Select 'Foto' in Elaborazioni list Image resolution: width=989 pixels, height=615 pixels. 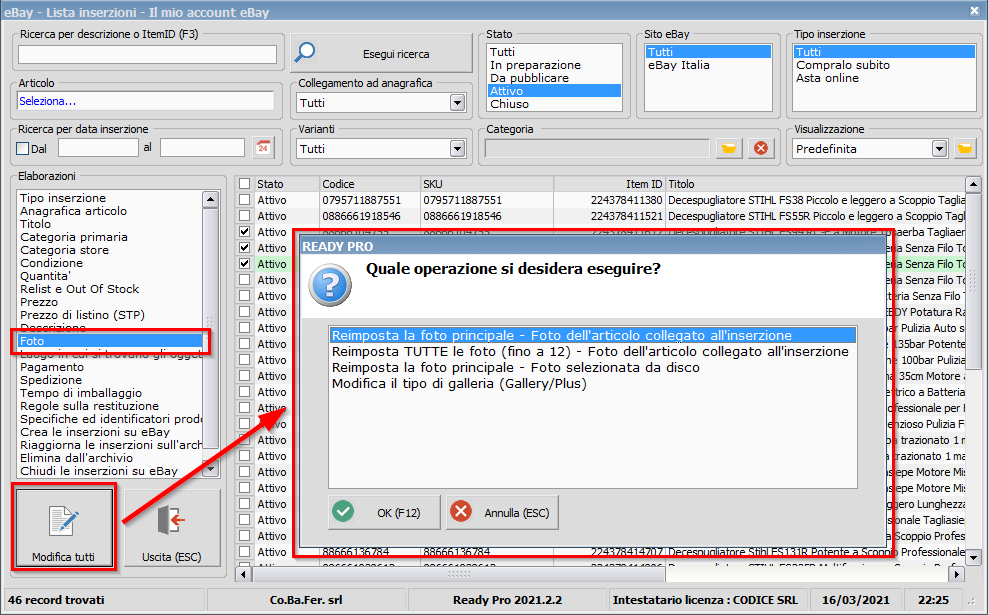click(x=110, y=341)
